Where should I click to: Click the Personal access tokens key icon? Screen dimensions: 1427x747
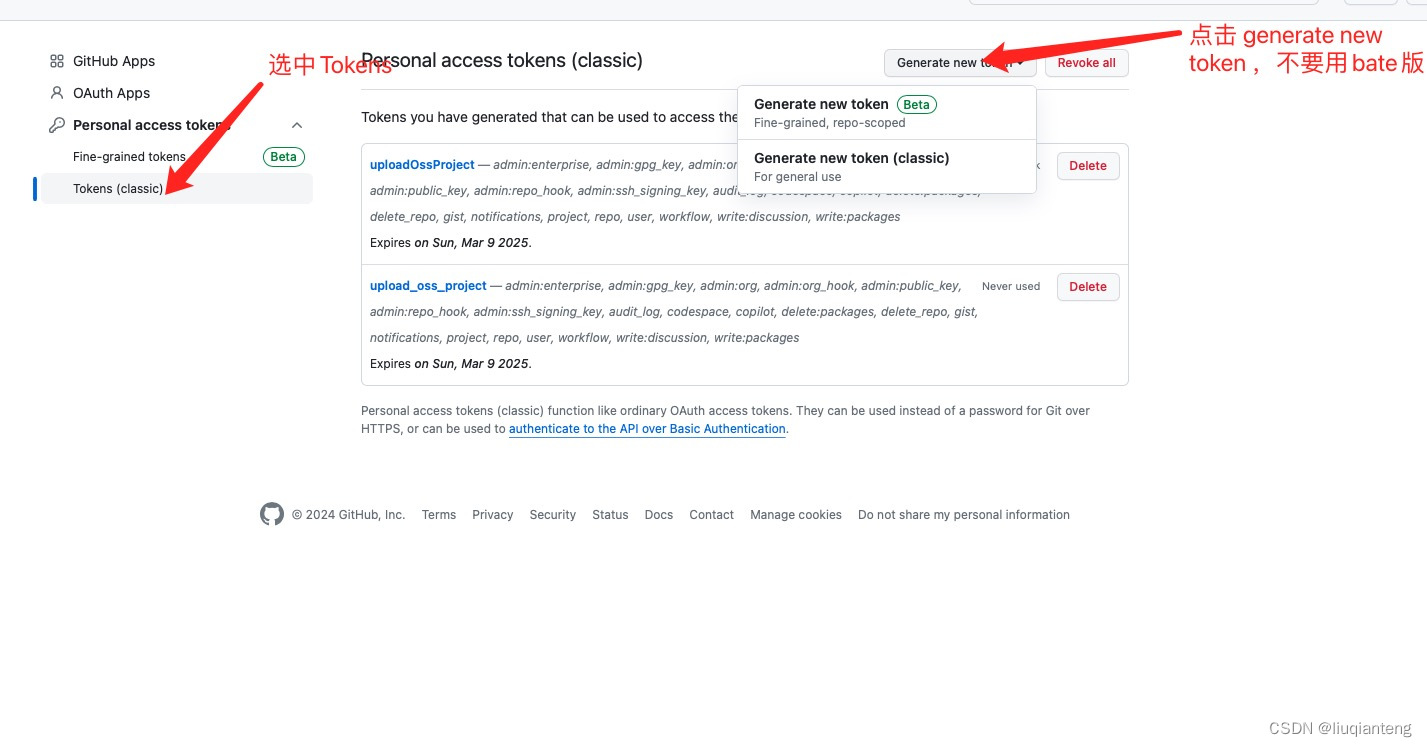point(57,125)
